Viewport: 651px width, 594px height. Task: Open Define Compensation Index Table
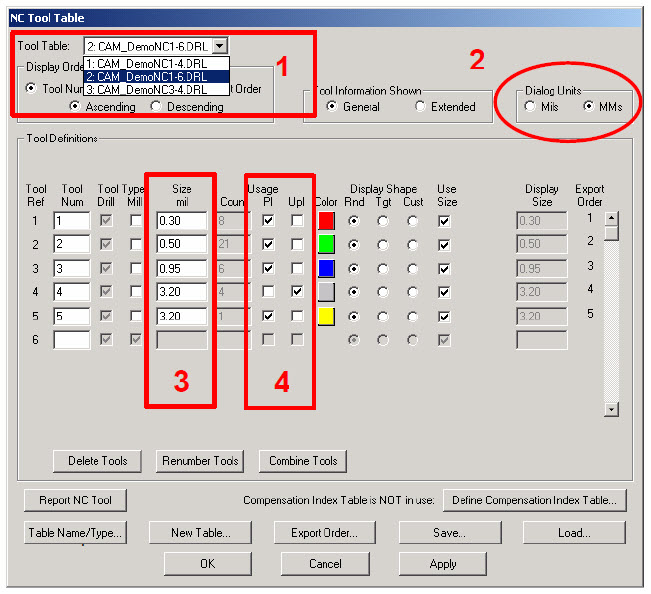coord(534,500)
